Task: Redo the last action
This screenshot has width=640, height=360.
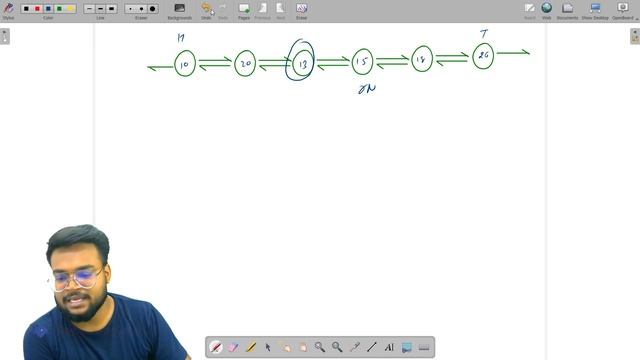Action: [x=223, y=11]
